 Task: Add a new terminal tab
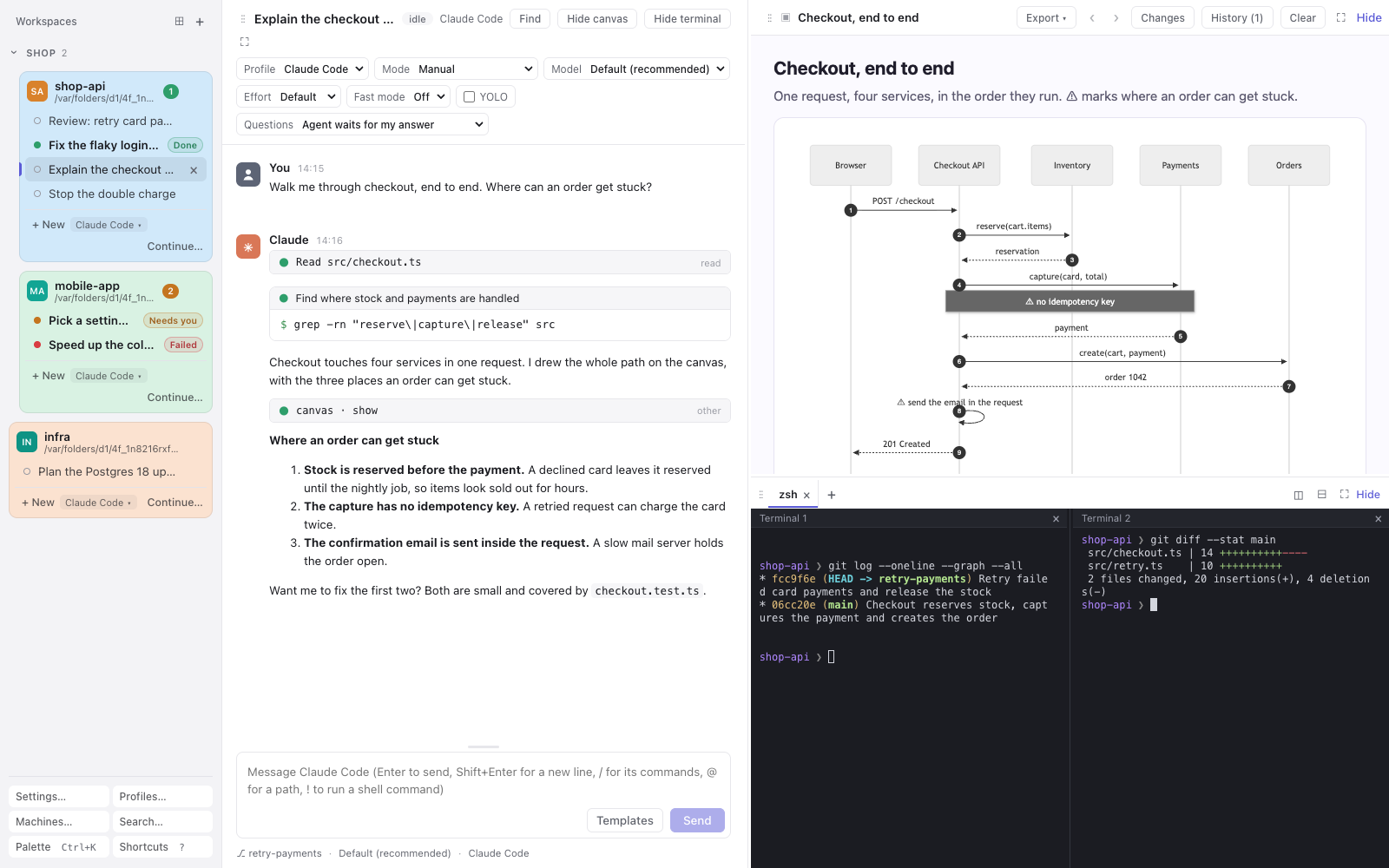coord(832,495)
